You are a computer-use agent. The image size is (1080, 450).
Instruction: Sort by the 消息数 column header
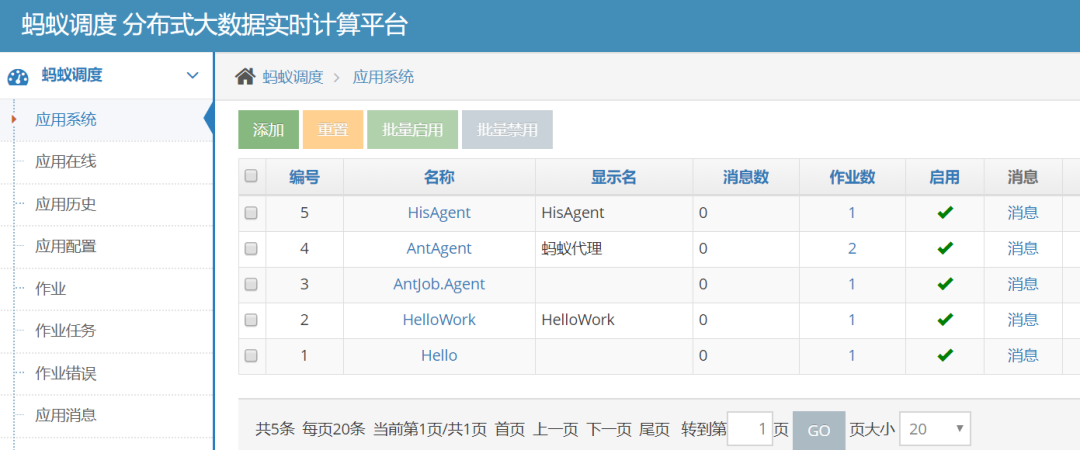tap(746, 177)
